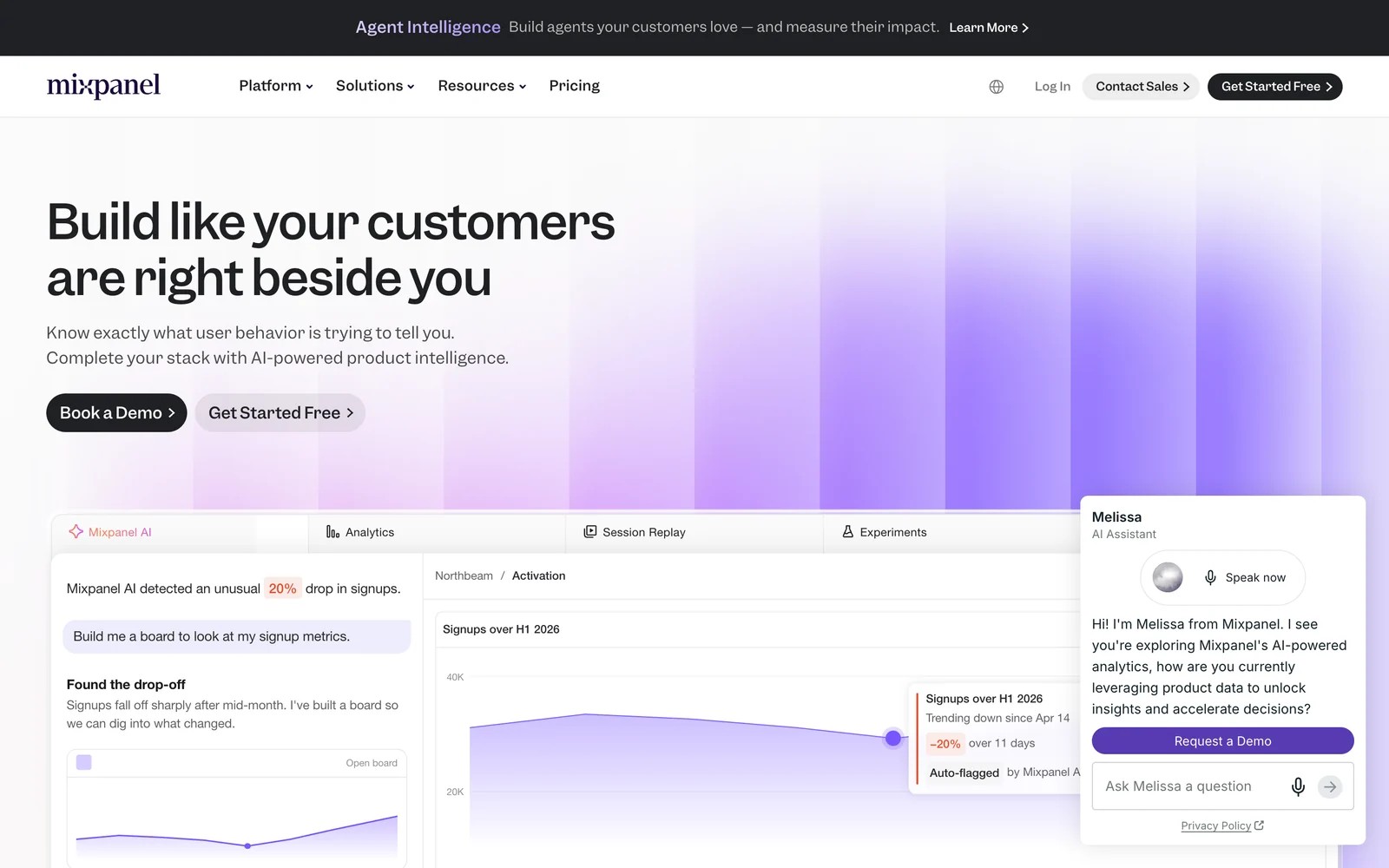
Task: Expand the Resources menu
Action: coord(482,86)
